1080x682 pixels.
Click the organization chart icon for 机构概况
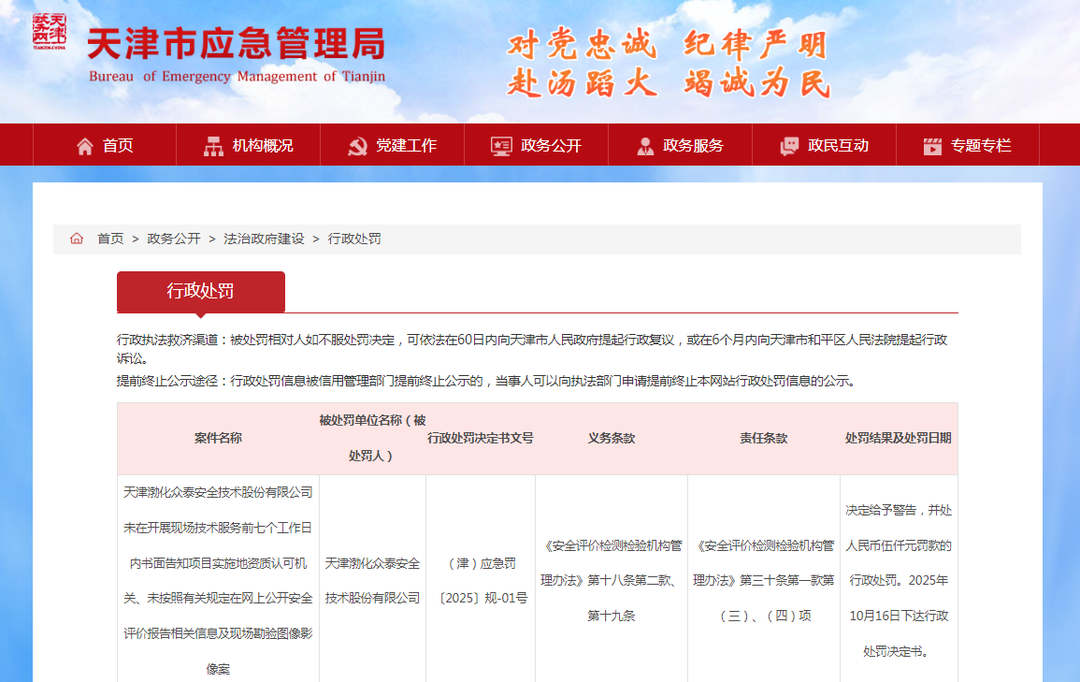[213, 146]
